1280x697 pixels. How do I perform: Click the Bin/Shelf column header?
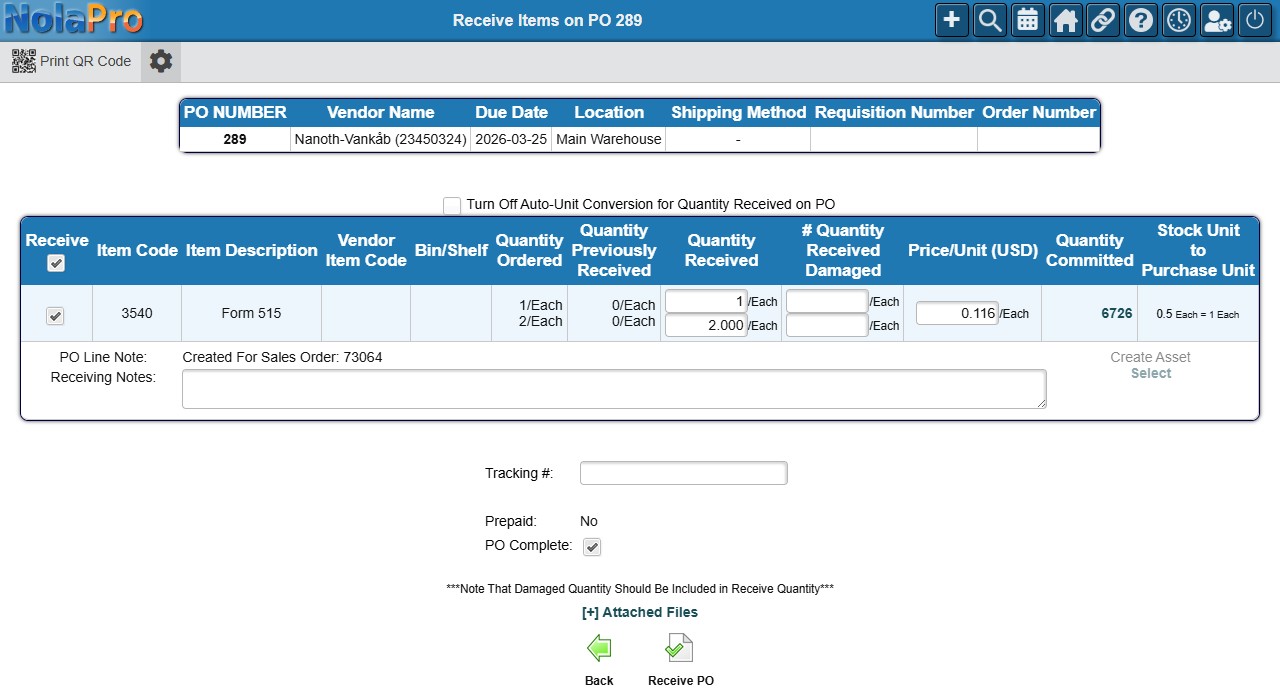(x=451, y=250)
